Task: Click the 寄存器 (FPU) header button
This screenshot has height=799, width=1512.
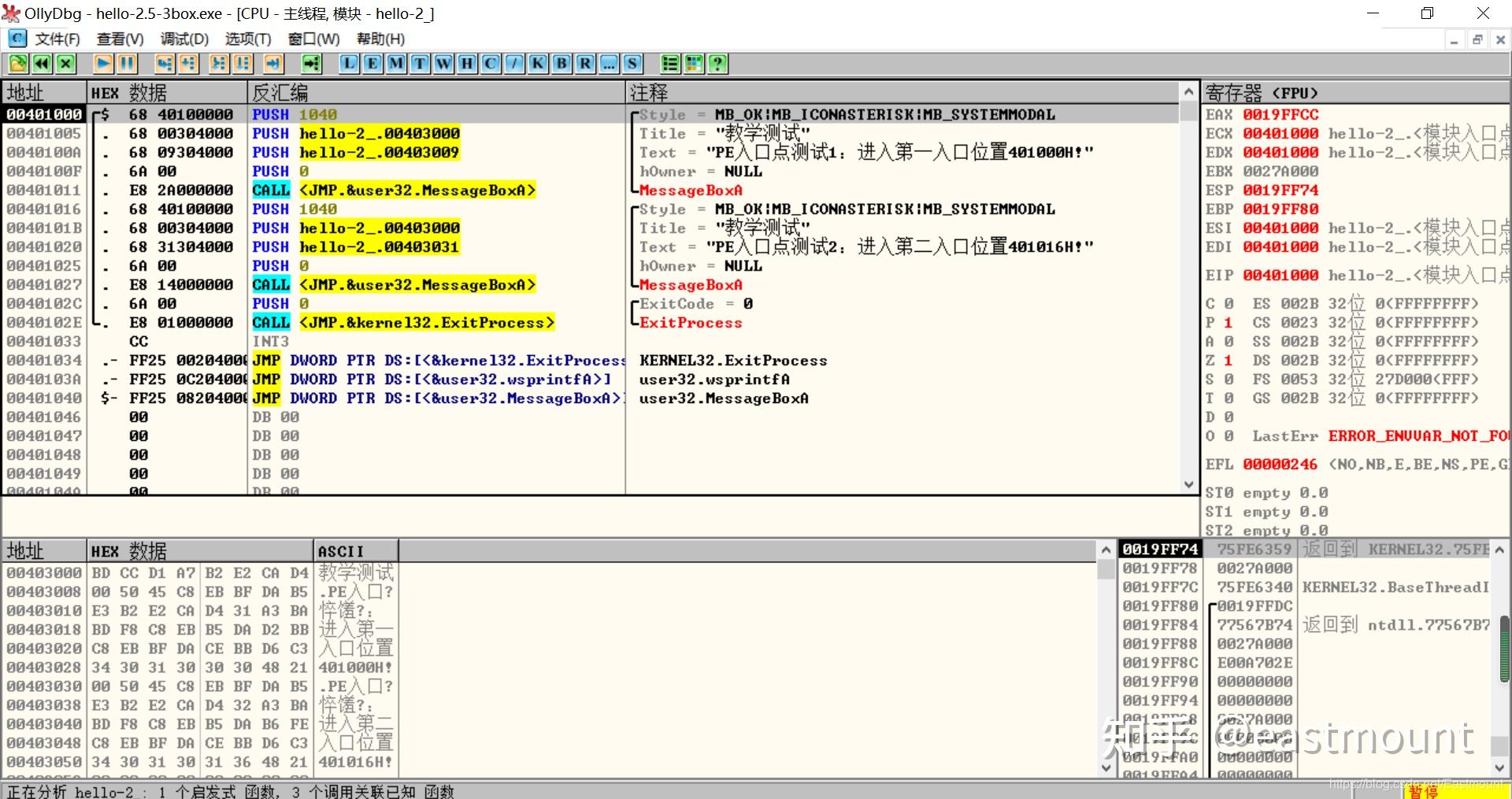Action: coord(1260,93)
